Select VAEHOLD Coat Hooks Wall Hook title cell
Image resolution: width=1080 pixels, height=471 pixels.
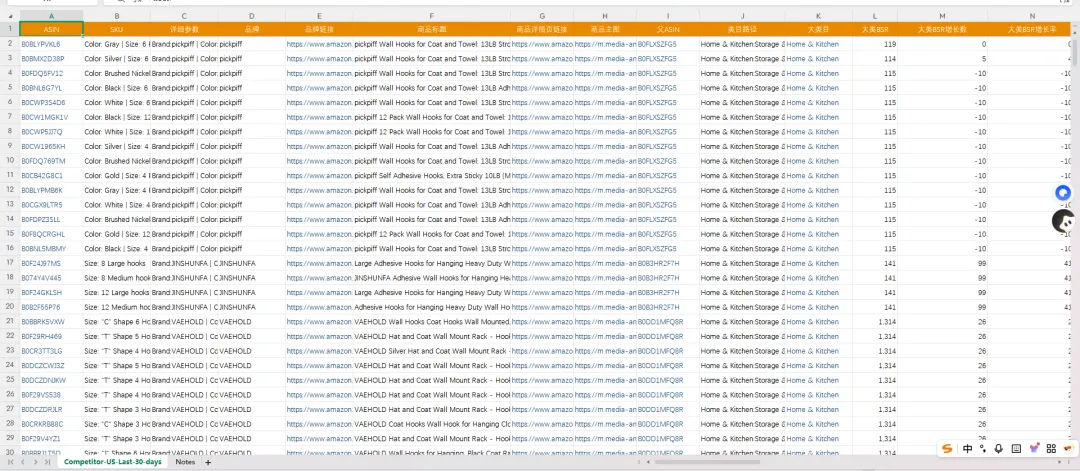[x=431, y=423]
